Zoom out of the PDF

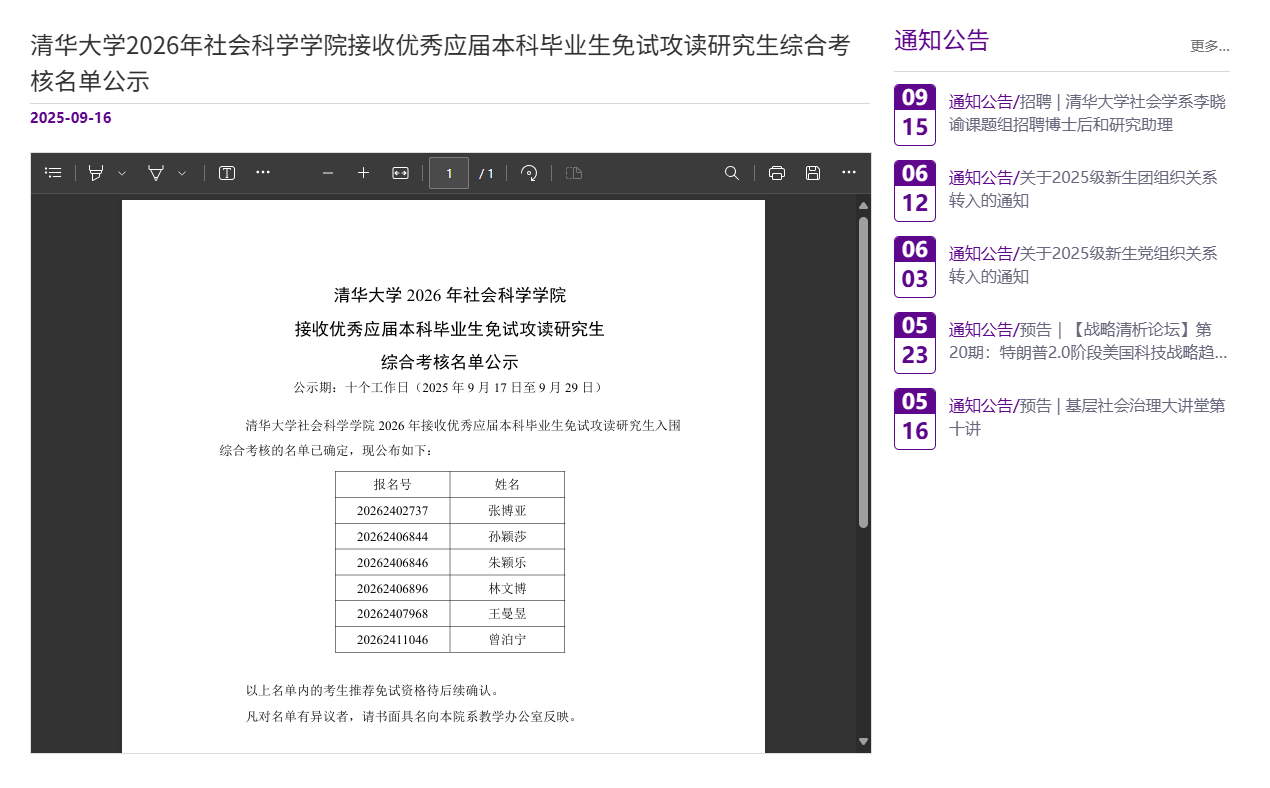[328, 173]
